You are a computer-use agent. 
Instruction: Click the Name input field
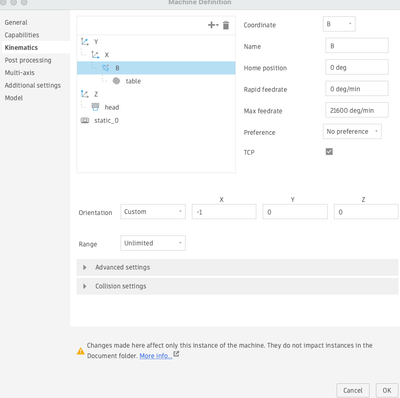pos(357,46)
